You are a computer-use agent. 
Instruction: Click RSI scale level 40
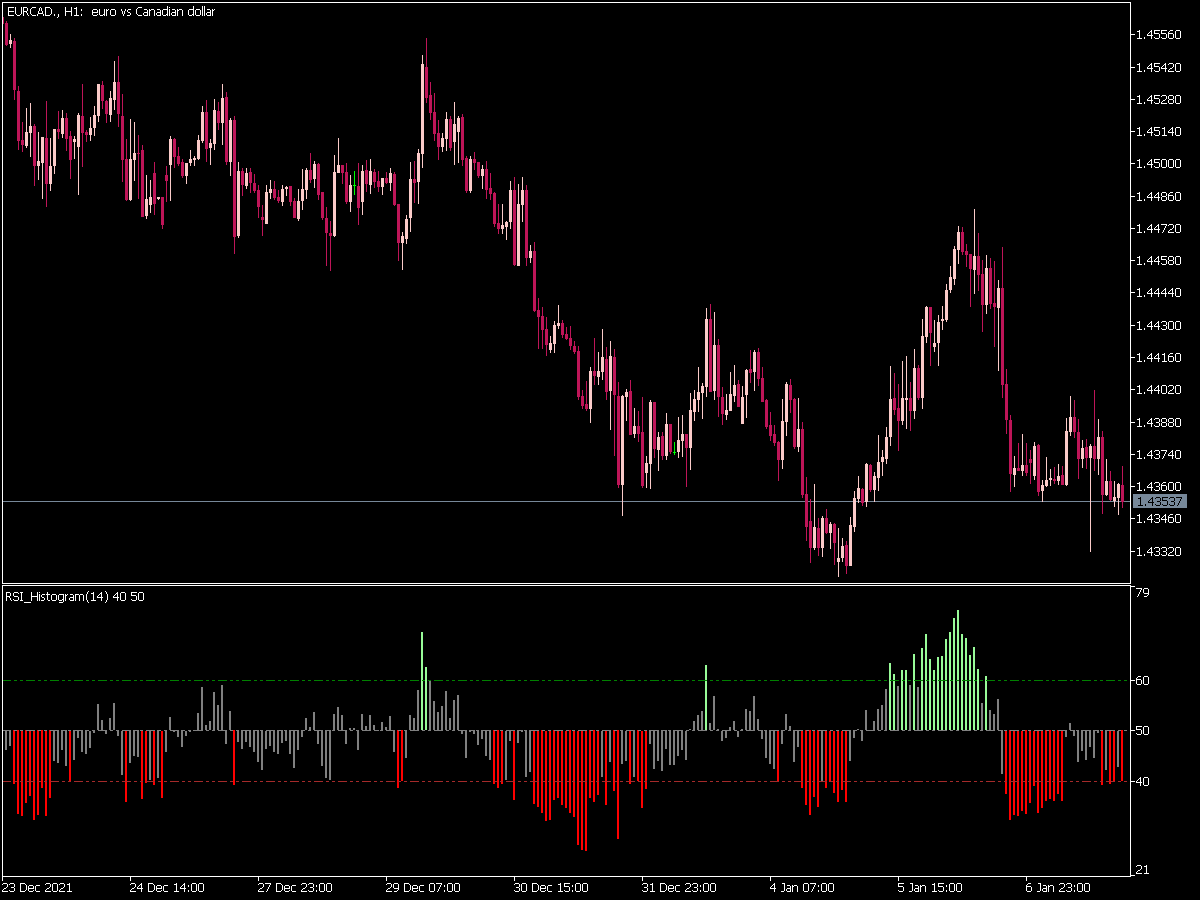pyautogui.click(x=1144, y=781)
